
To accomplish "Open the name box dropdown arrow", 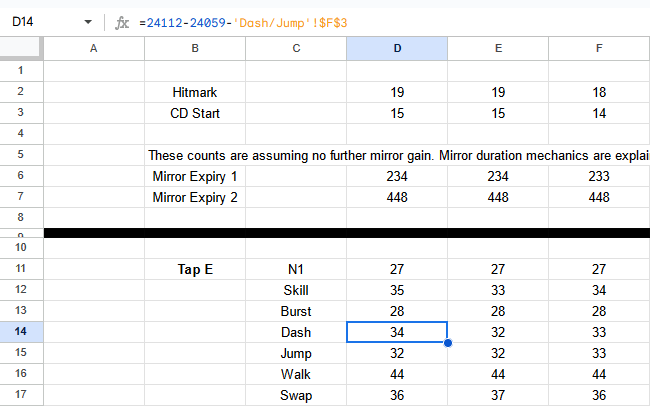I will click(x=88, y=22).
